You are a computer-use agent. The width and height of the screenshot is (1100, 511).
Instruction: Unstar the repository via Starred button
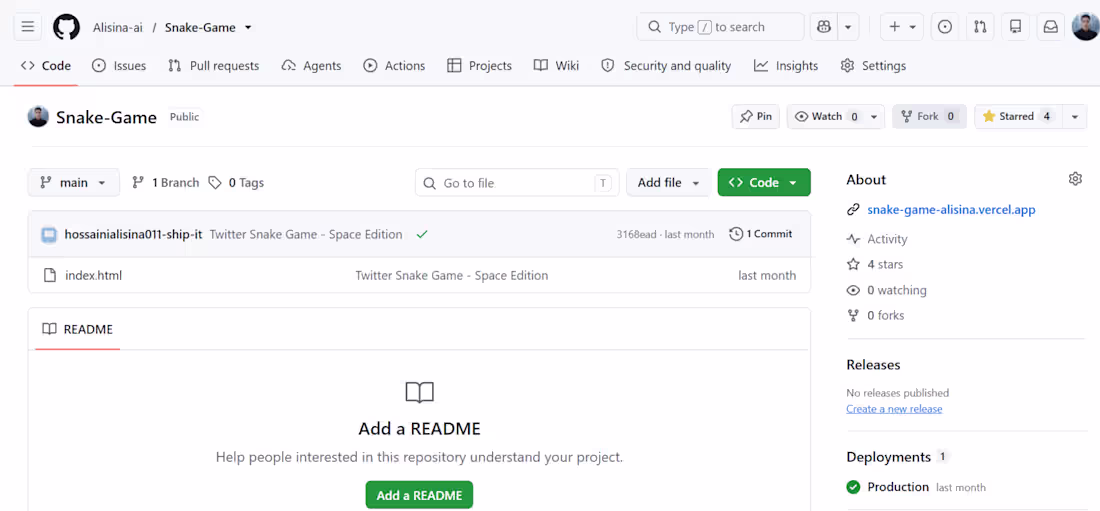click(x=1018, y=117)
